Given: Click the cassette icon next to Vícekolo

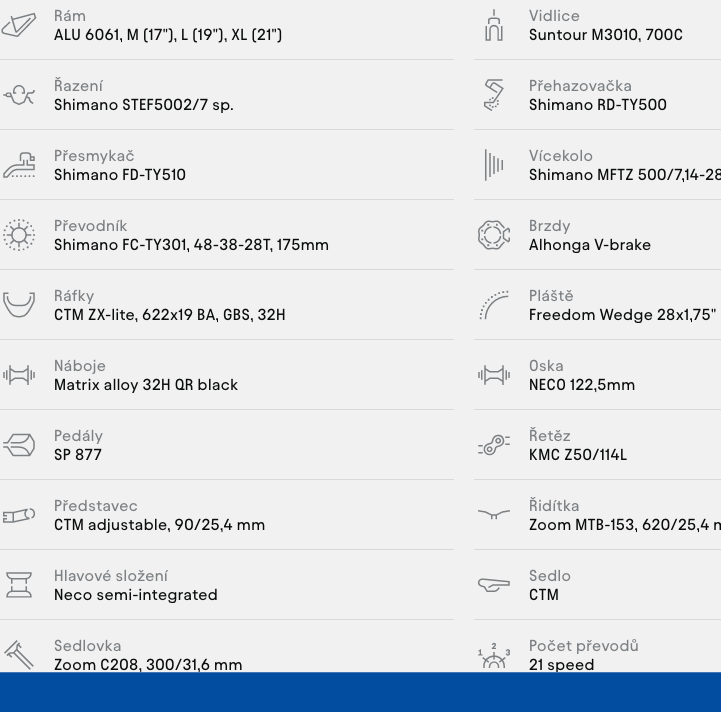Looking at the screenshot, I should 494,165.
